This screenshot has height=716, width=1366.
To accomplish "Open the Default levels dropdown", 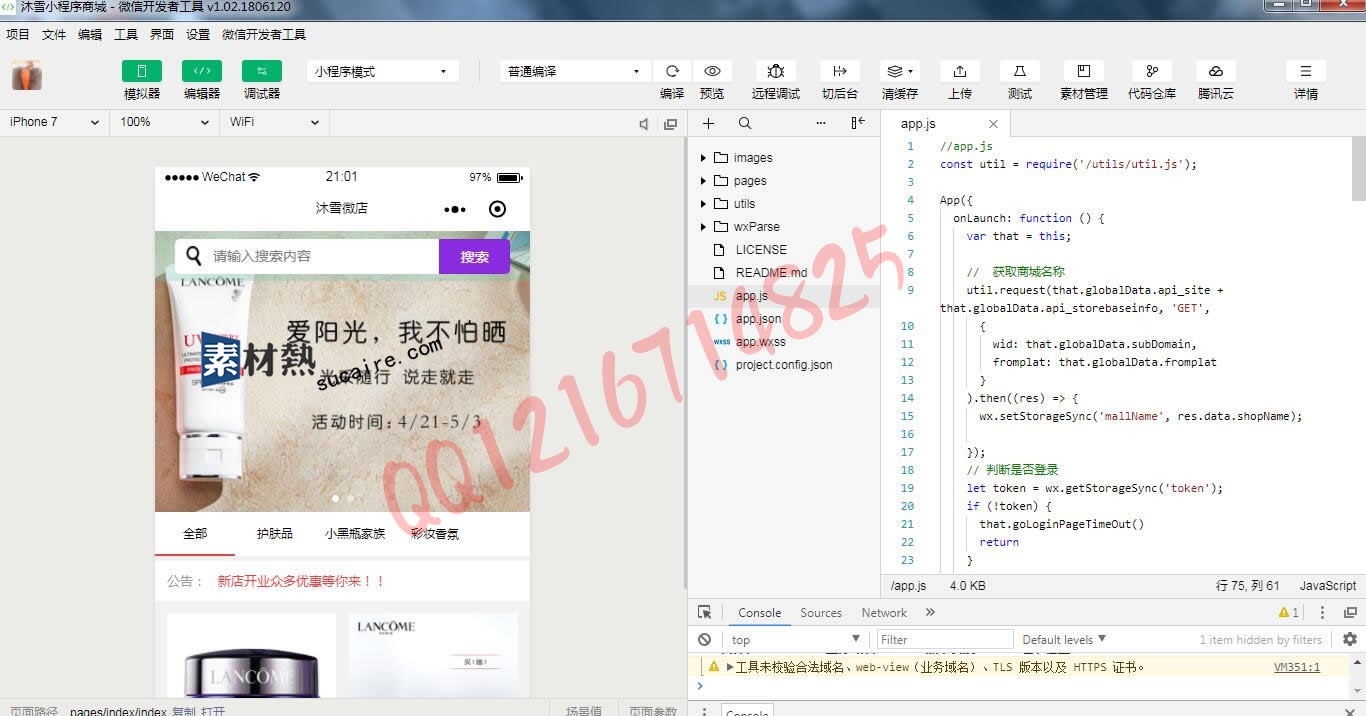I will pos(1064,640).
